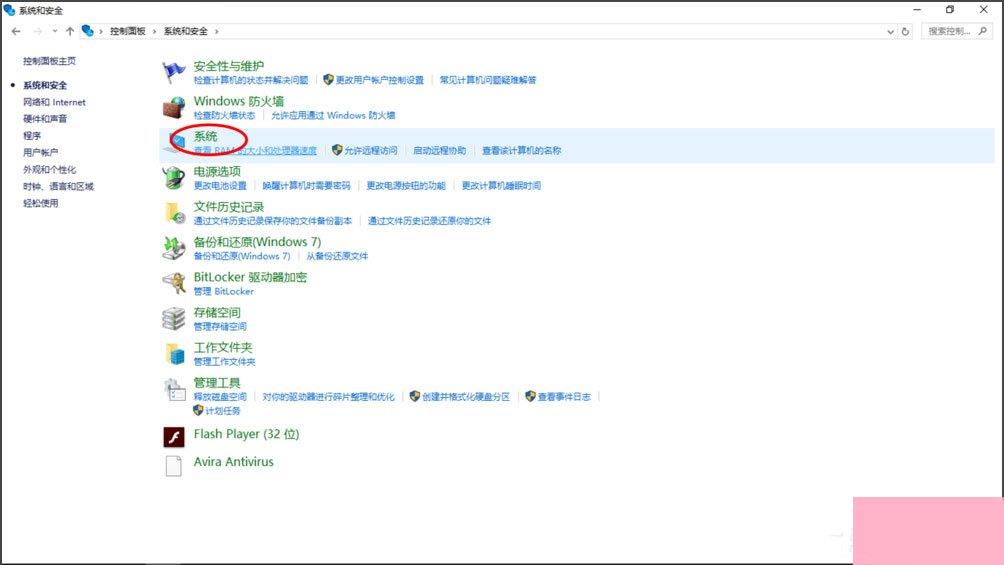This screenshot has height=565, width=1004.
Task: Select 控制面板 in the breadcrumb
Action: point(127,31)
